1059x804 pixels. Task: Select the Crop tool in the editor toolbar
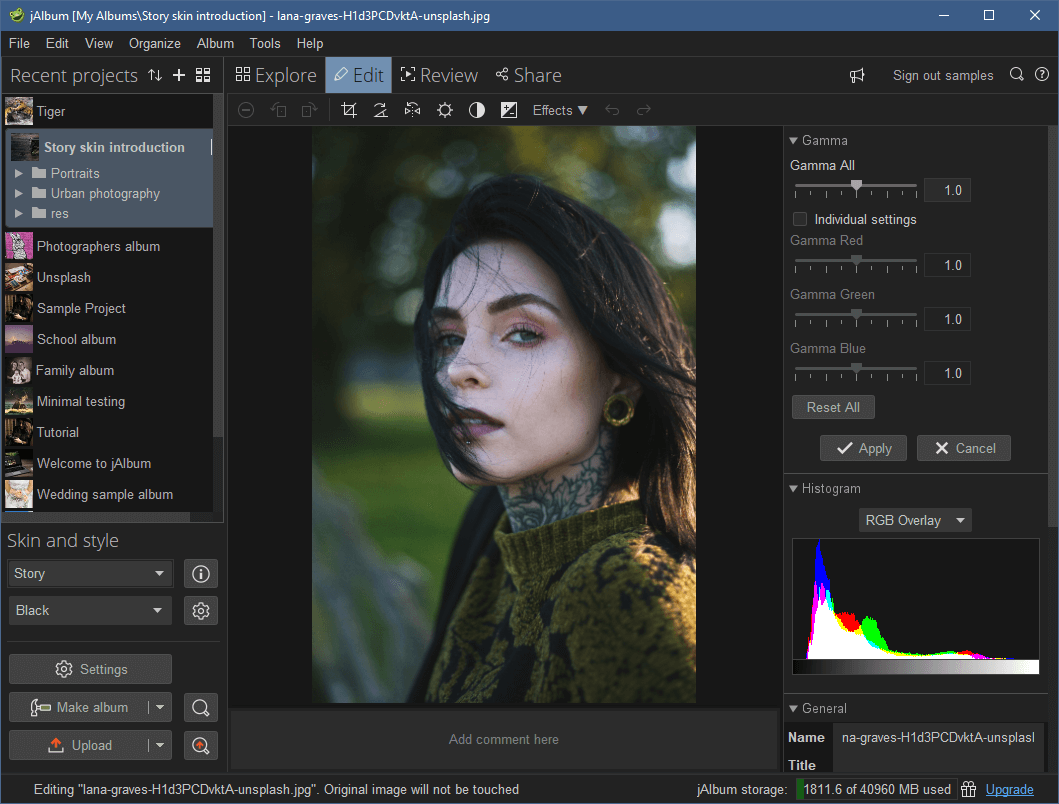point(348,110)
